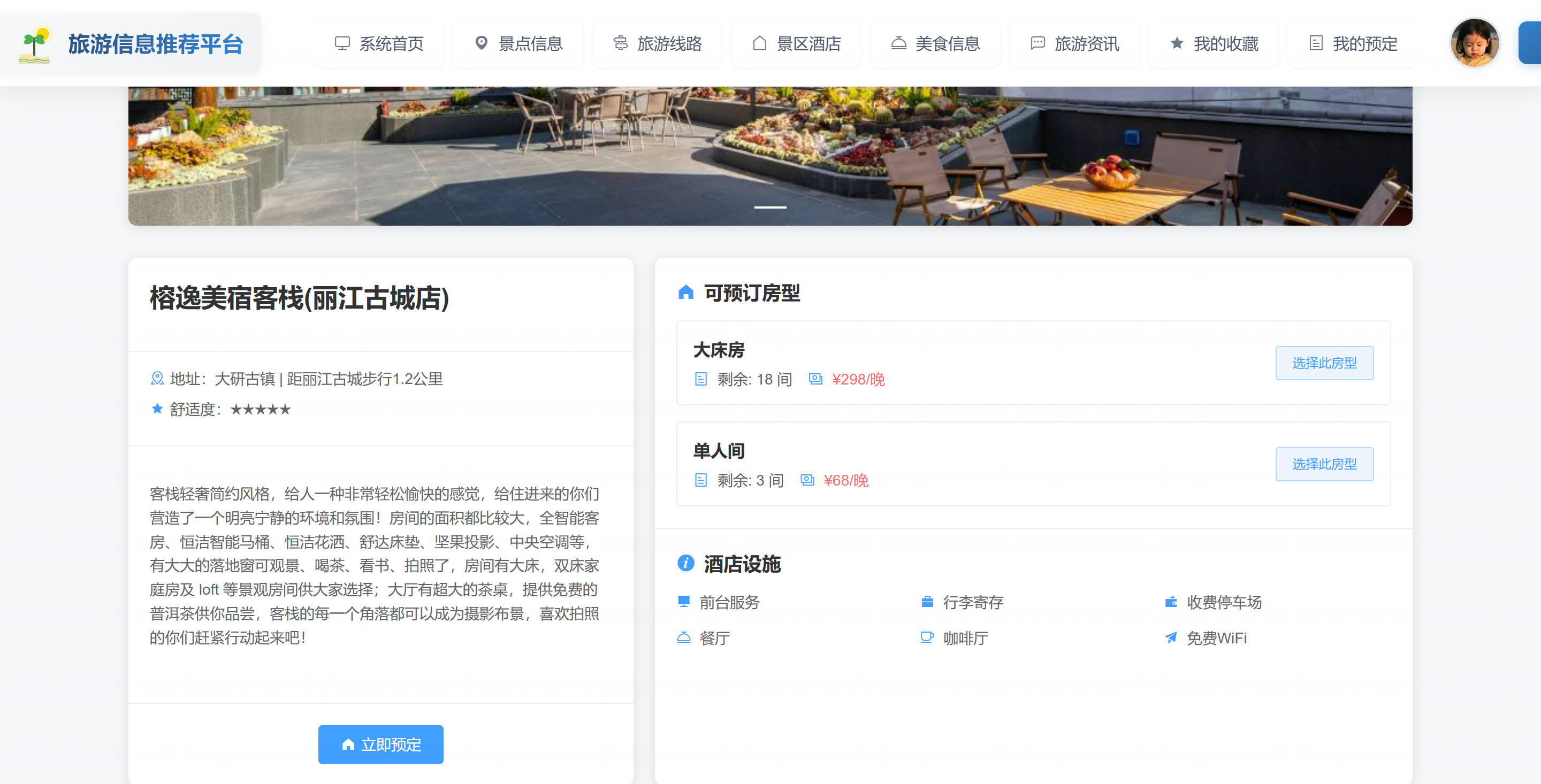Click the house icon beside 可预订房型
The width and height of the screenshot is (1541, 784).
click(685, 293)
